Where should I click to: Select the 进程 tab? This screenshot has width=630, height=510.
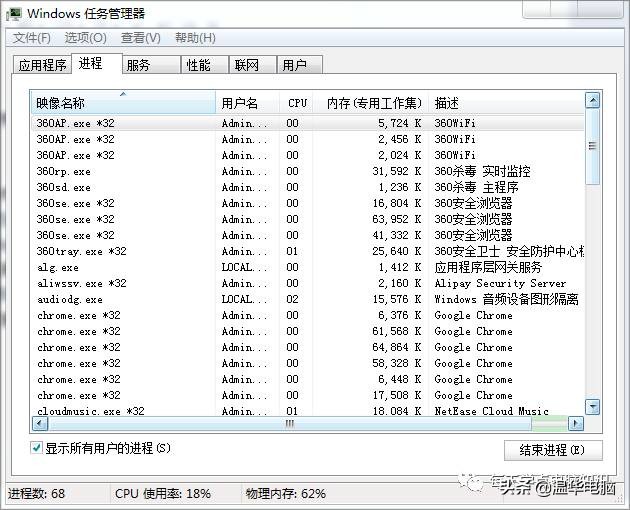click(96, 63)
